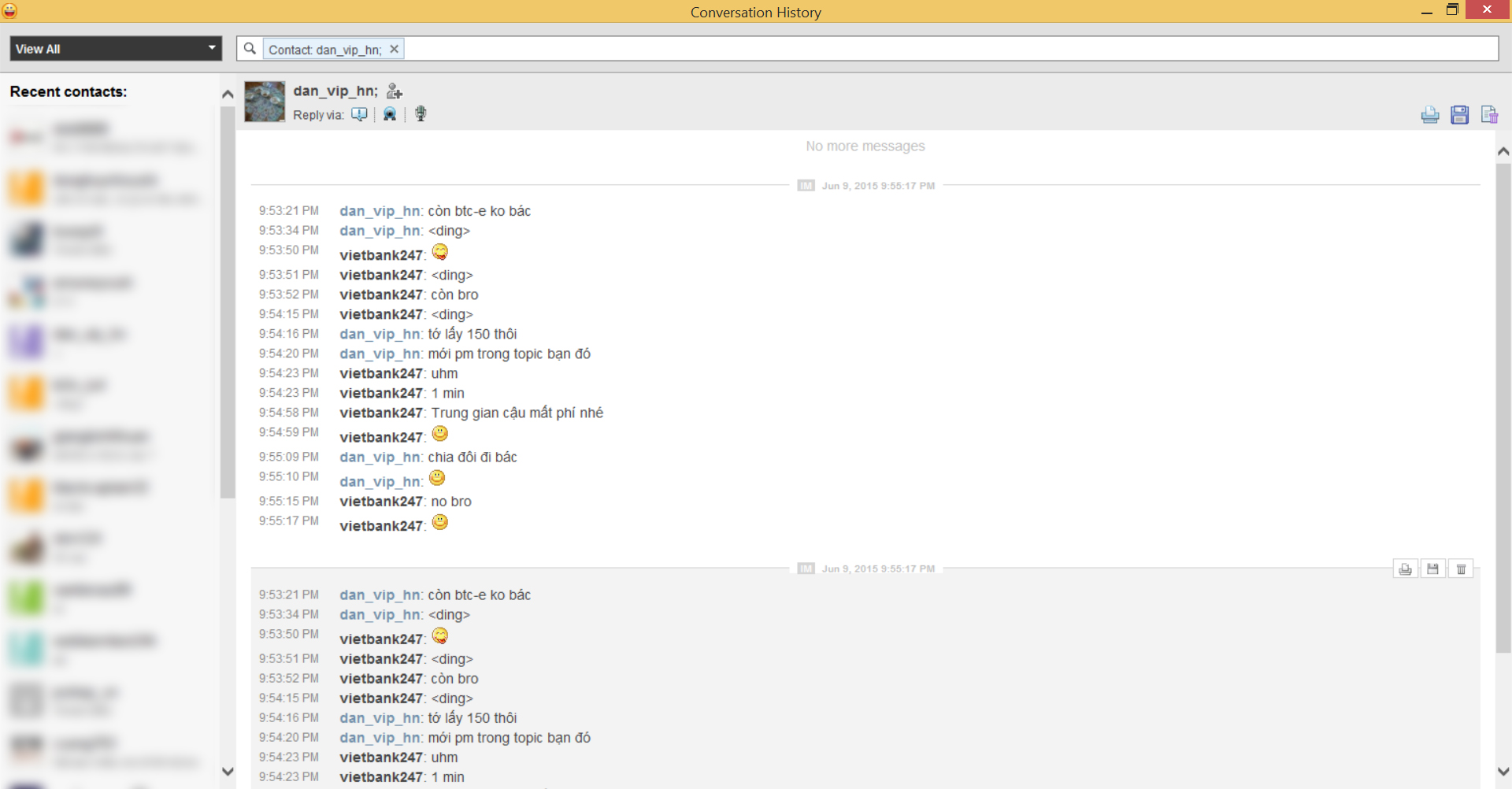Click the "Recent contacts:" heading
Image resolution: width=1512 pixels, height=789 pixels.
(x=69, y=92)
